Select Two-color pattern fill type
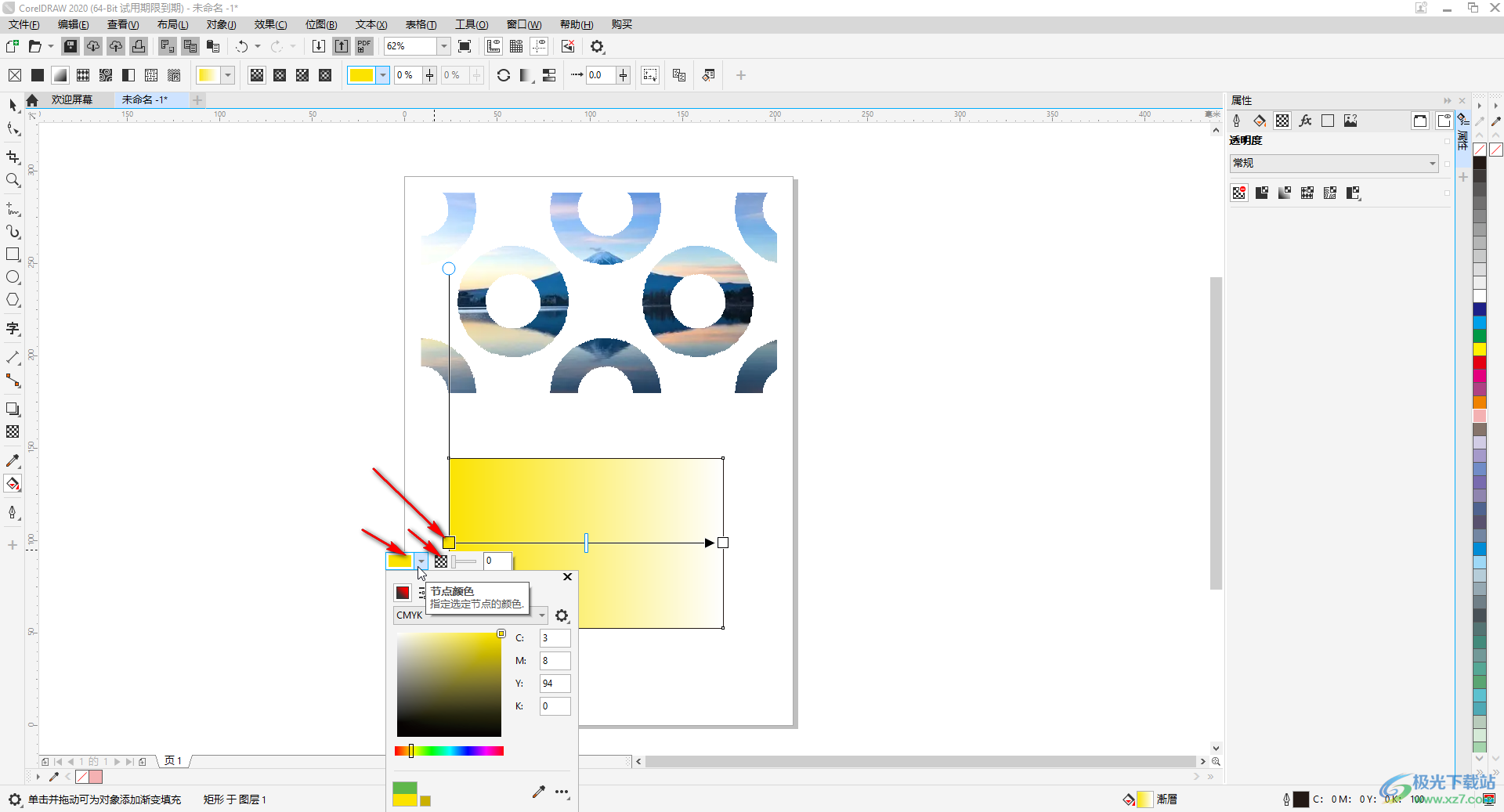Screen dimensions: 1504x812 click(x=128, y=75)
